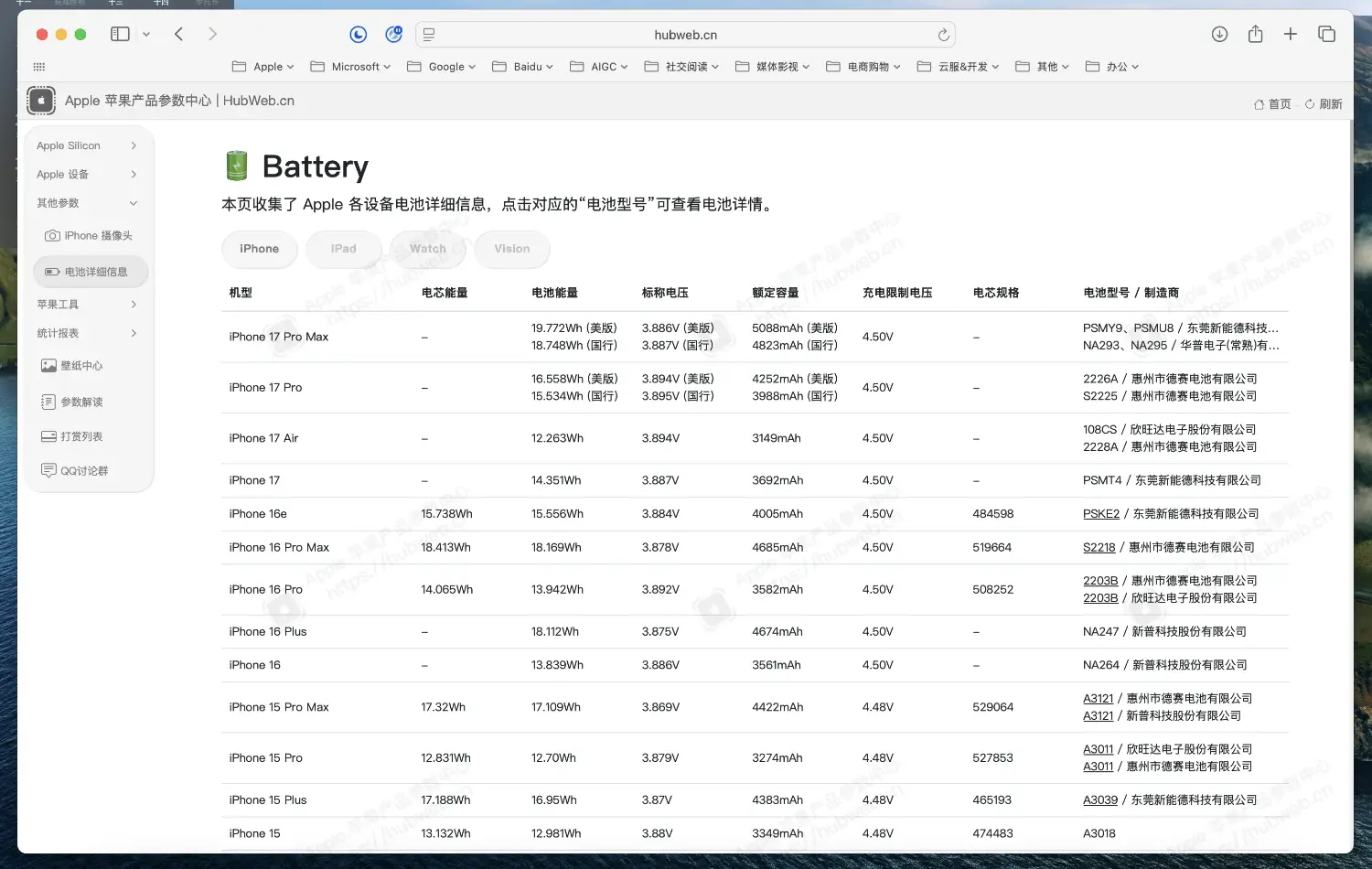Screen dimensions: 1372x869
Task: Open the blue badge extension icon
Action: coord(394,34)
